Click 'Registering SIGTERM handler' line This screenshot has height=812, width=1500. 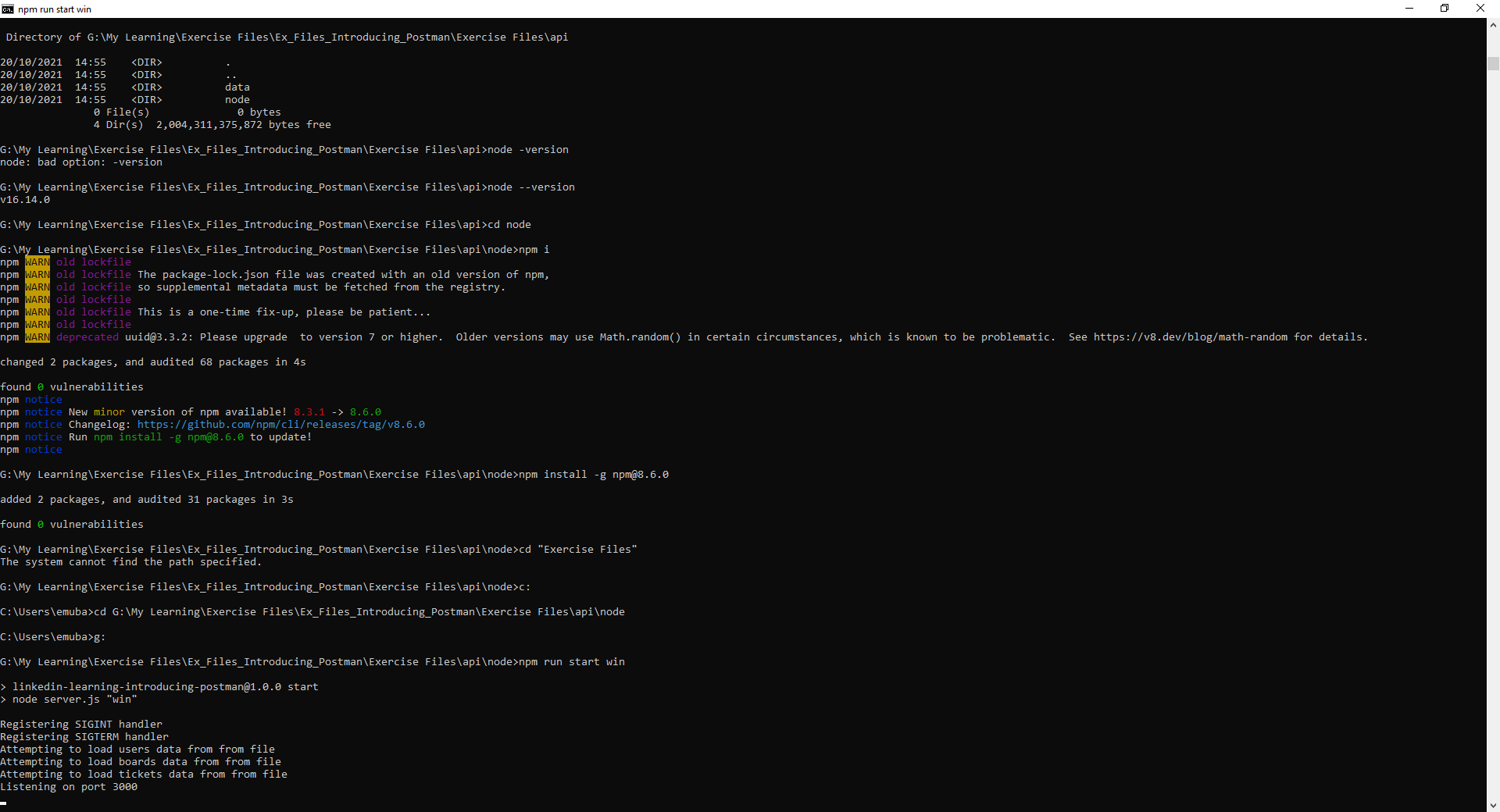[x=84, y=737]
